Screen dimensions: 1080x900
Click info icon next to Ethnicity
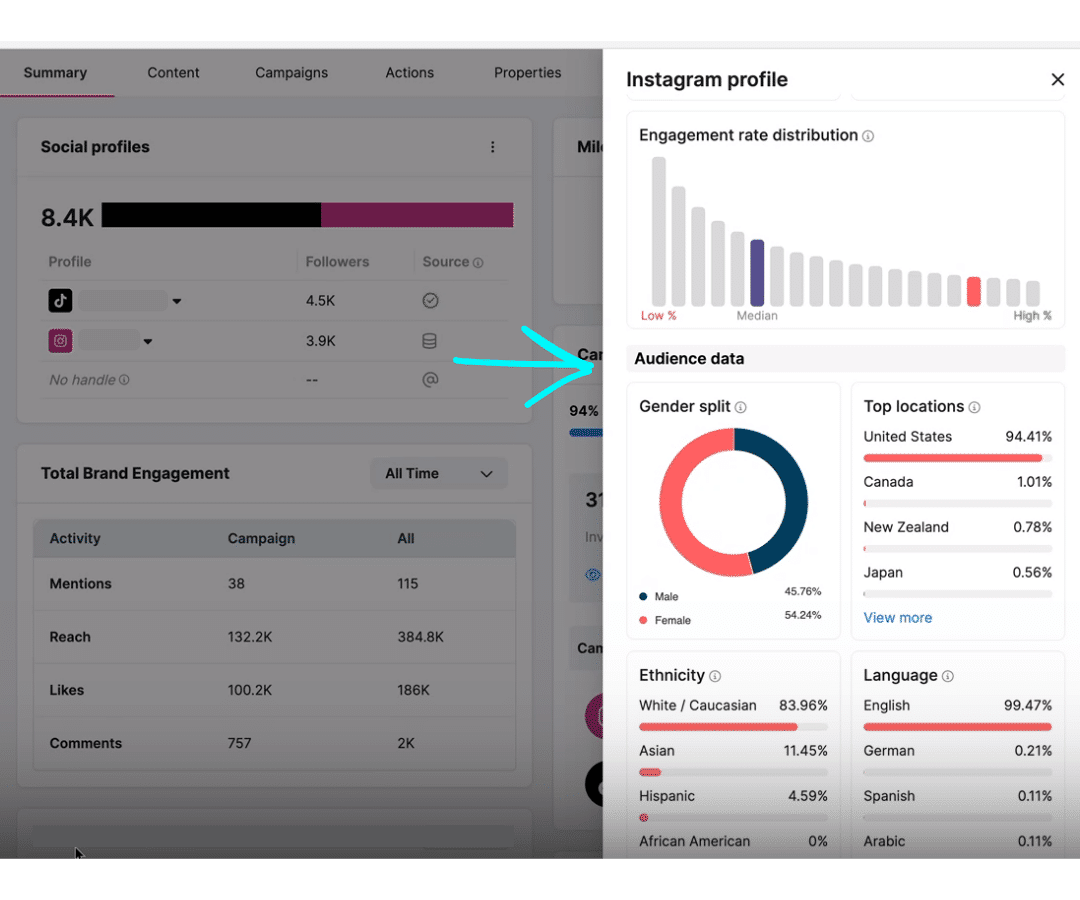715,676
